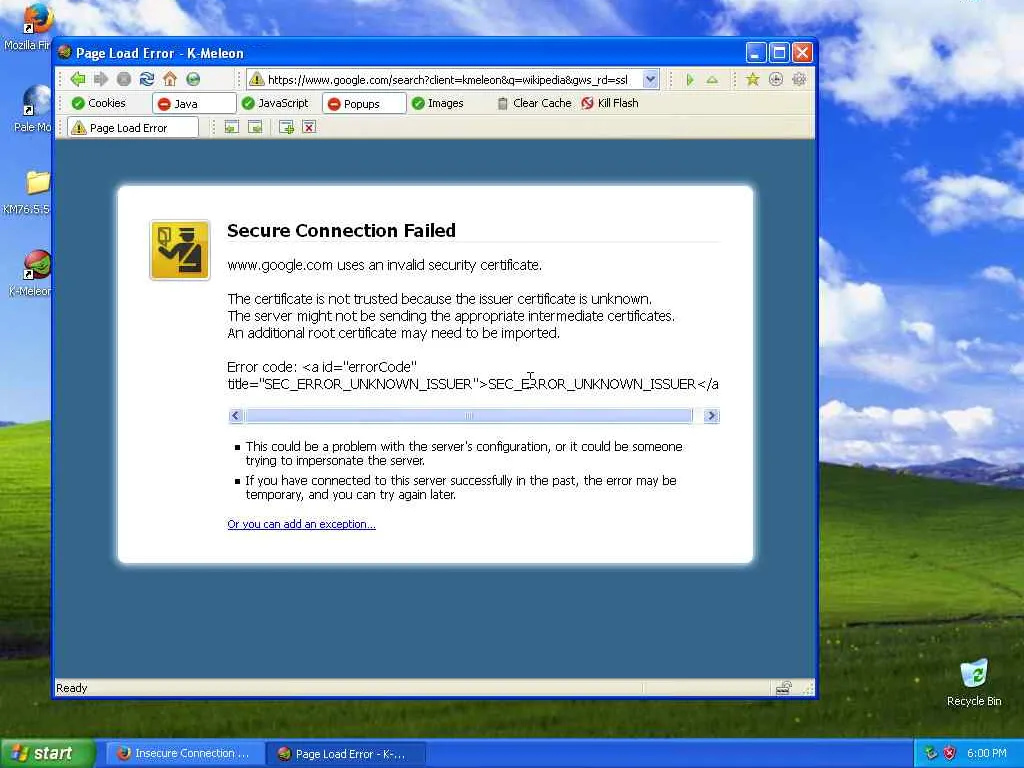
Task: Click the green search globe toolbar icon
Action: pos(193,79)
